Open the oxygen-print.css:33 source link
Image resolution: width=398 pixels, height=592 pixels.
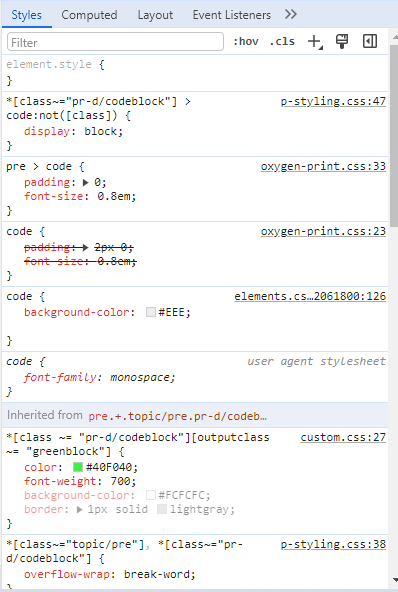pos(323,166)
